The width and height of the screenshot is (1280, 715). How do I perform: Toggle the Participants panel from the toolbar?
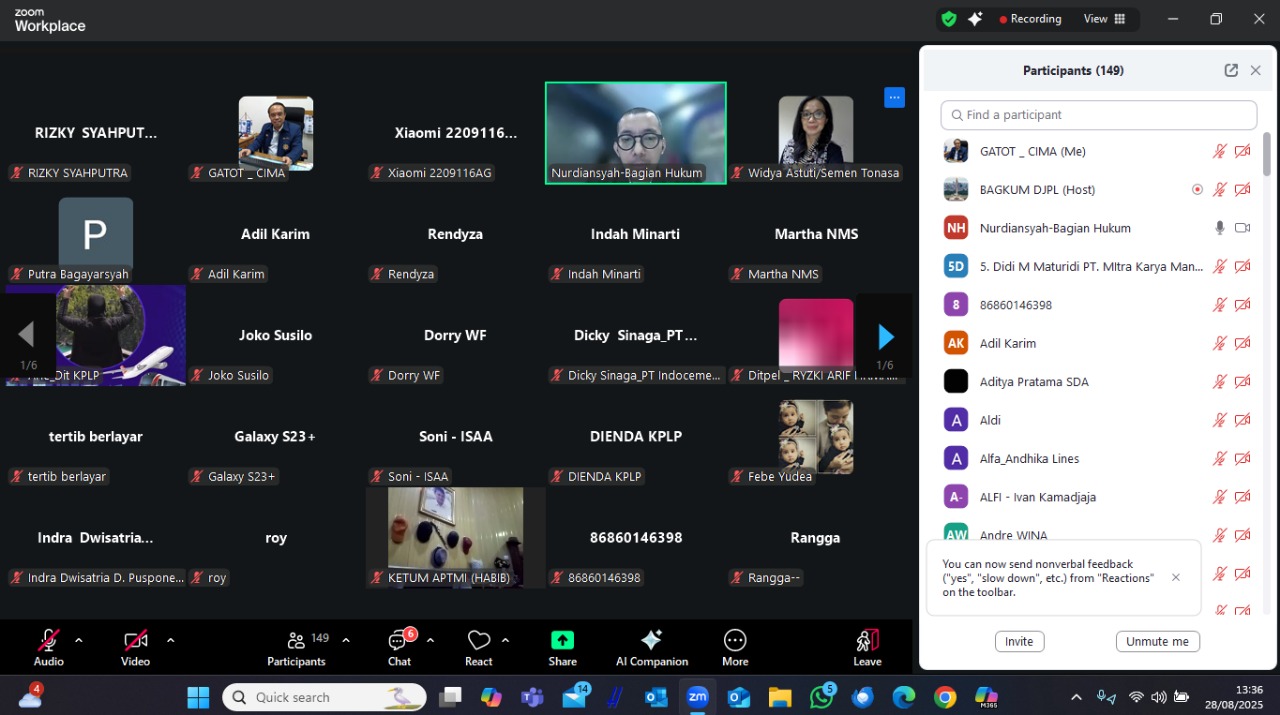(296, 641)
